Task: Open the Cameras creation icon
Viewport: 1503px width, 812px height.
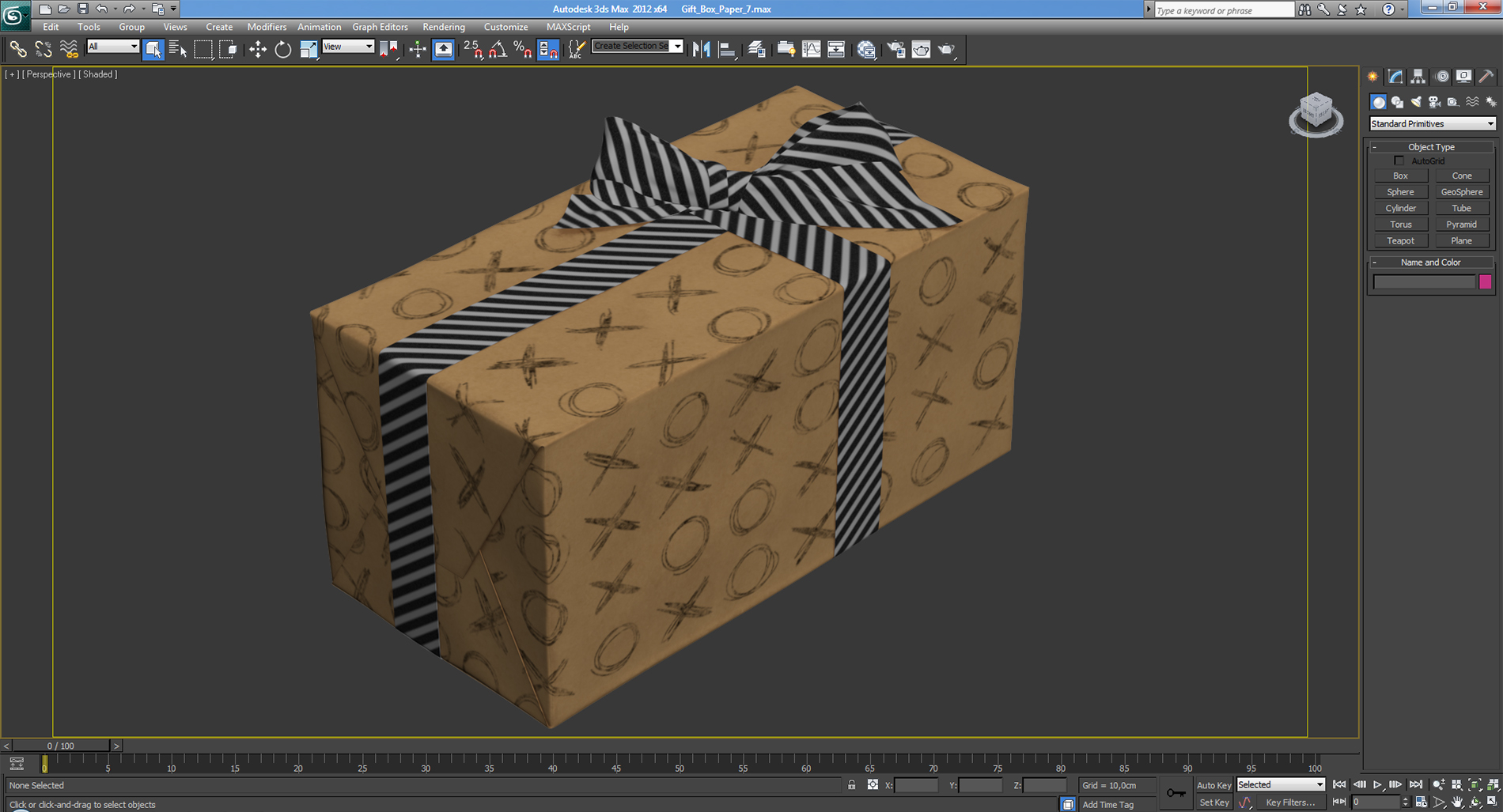Action: tap(1433, 102)
